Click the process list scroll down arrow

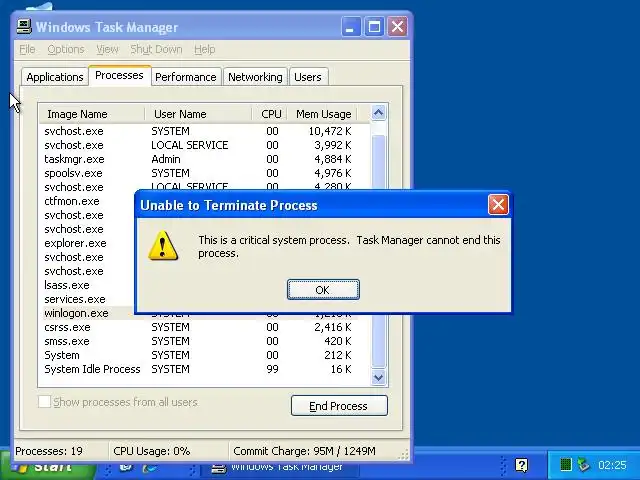[x=378, y=378]
